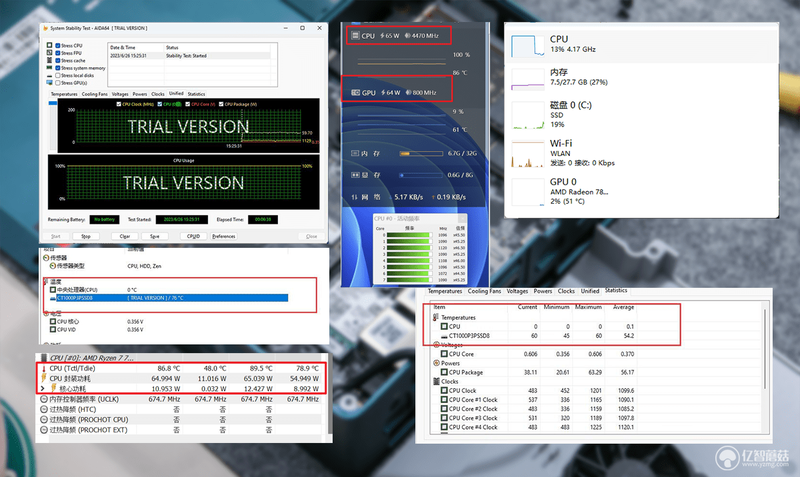This screenshot has height=477, width=800.
Task: Click the network arrows icon beside 5.17 KB/s
Action: tap(355, 197)
